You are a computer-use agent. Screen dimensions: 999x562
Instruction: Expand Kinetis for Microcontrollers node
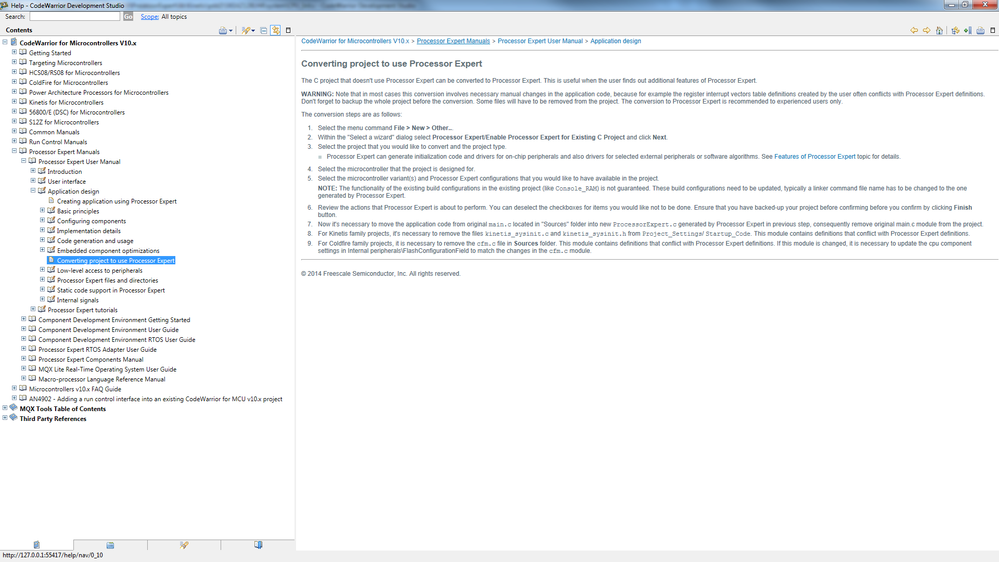coord(14,102)
